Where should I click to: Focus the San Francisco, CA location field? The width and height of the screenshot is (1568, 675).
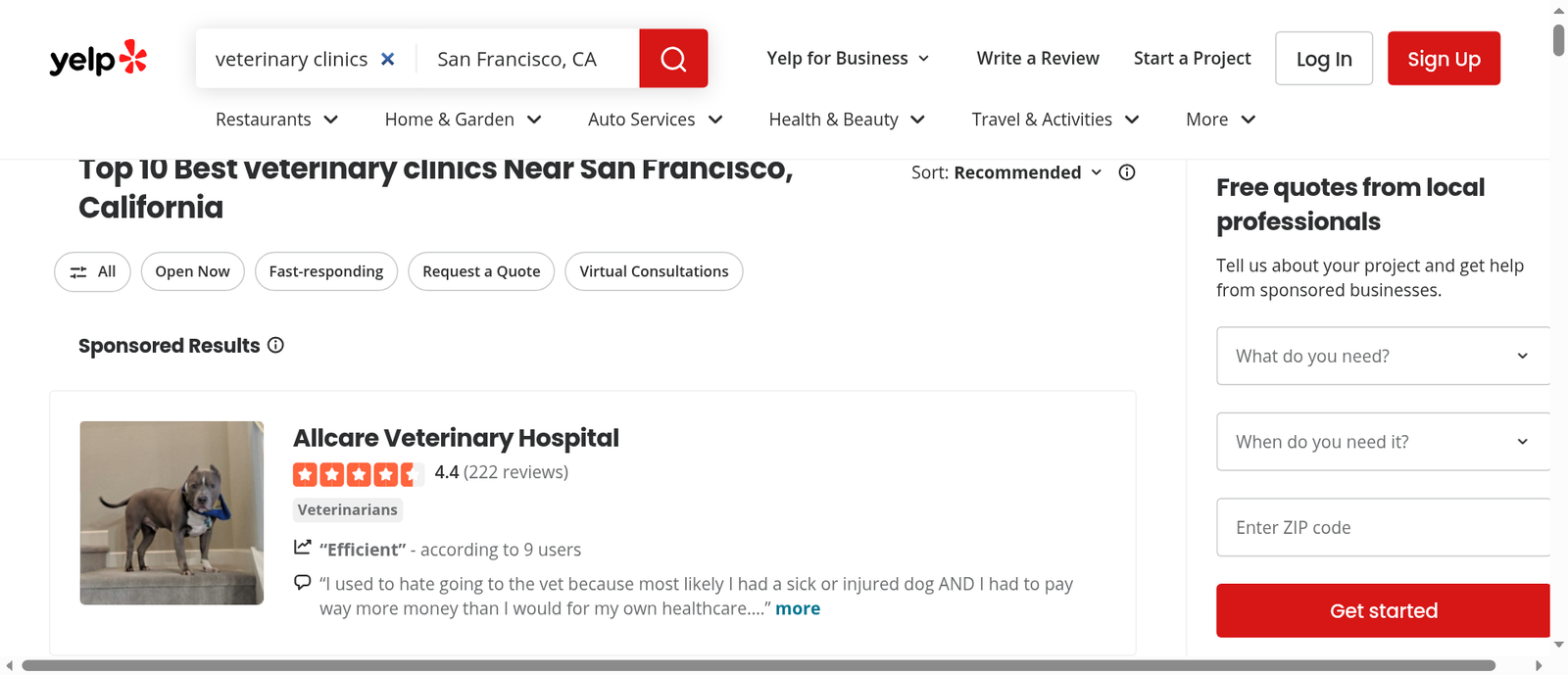[529, 59]
